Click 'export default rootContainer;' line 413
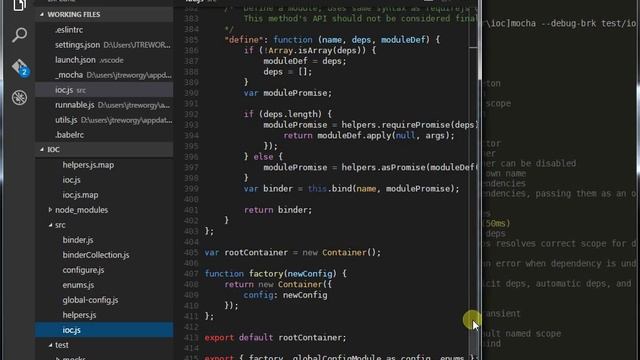Screen dimensions: 640x360 [276, 338]
